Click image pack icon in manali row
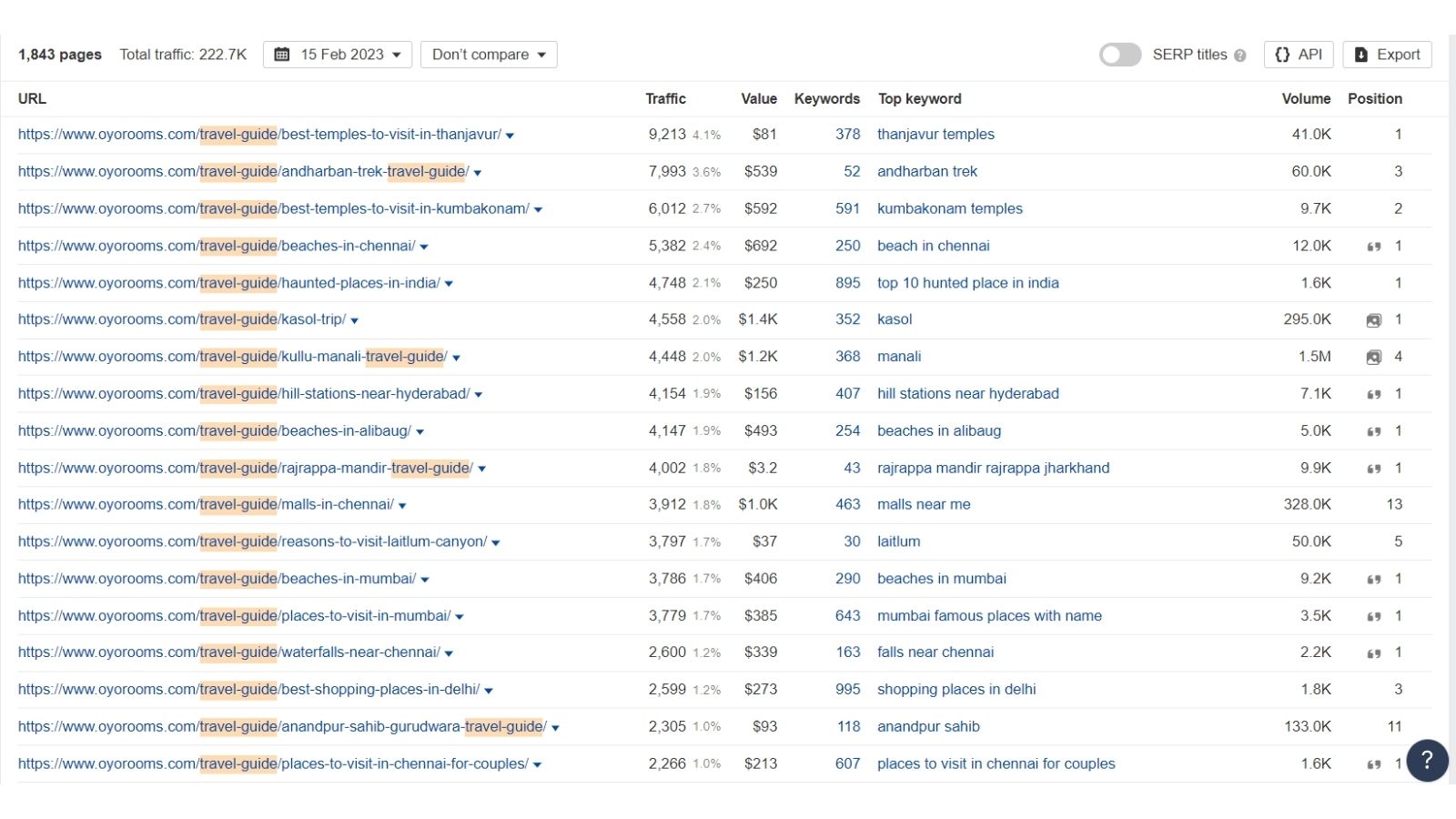1456x819 pixels. coord(1374,358)
